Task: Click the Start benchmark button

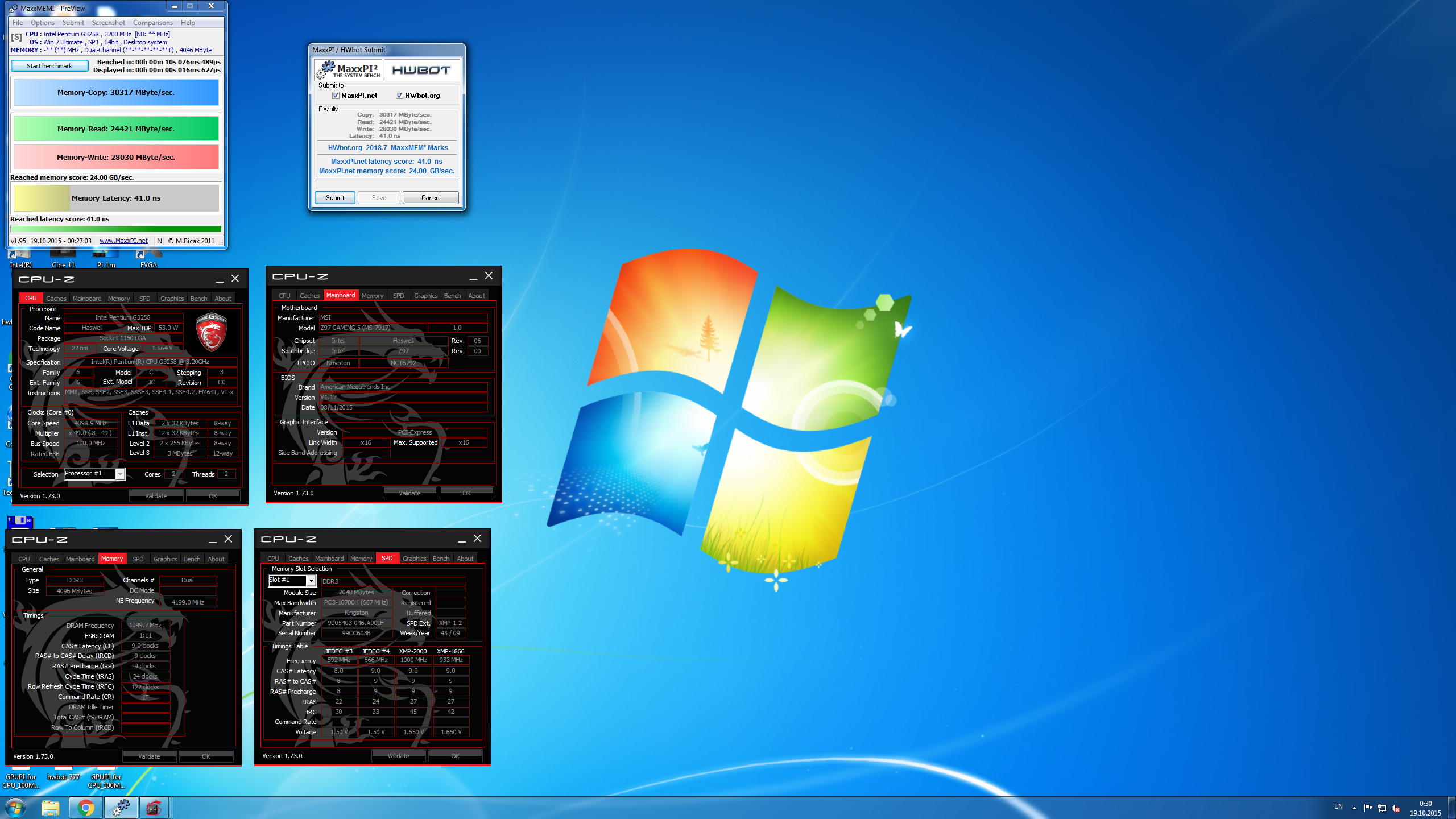Action: tap(49, 66)
